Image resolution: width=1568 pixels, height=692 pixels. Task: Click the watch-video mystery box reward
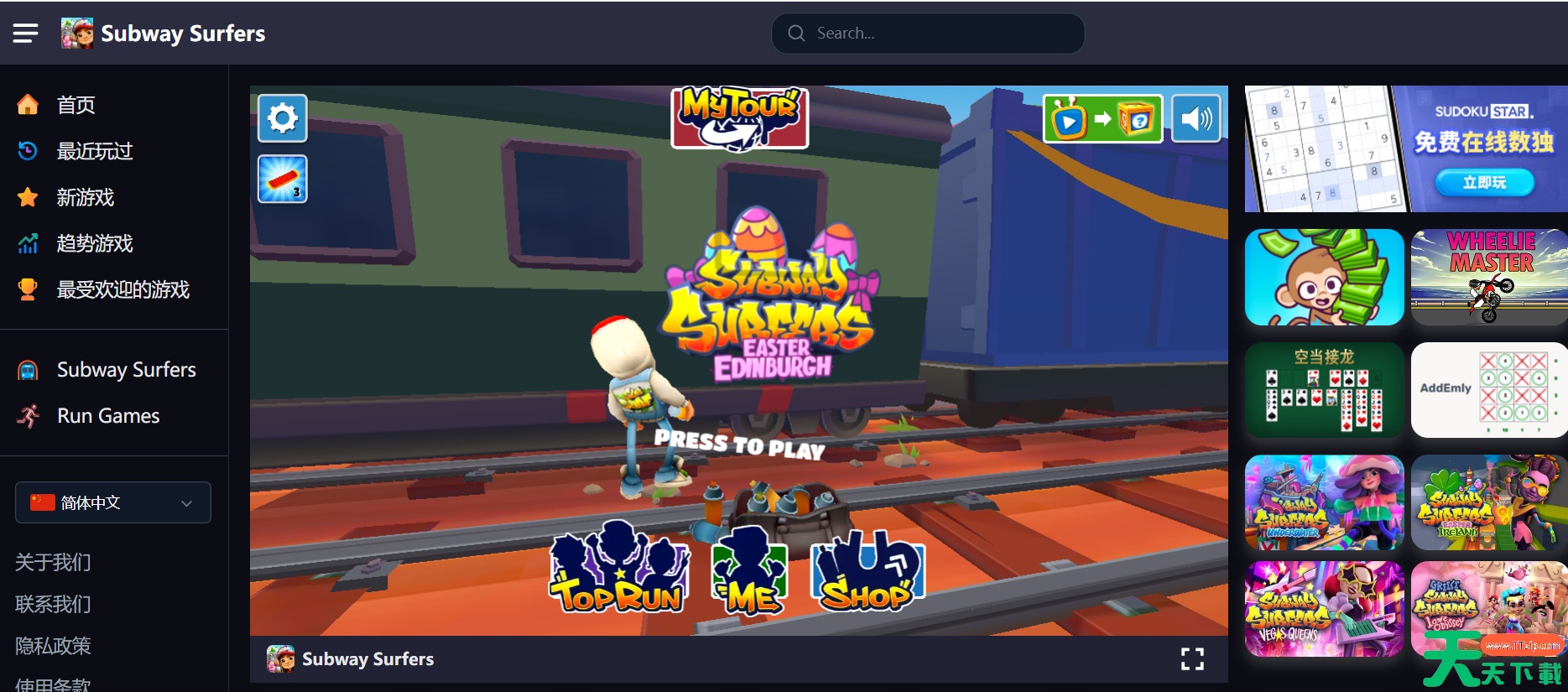[1102, 119]
